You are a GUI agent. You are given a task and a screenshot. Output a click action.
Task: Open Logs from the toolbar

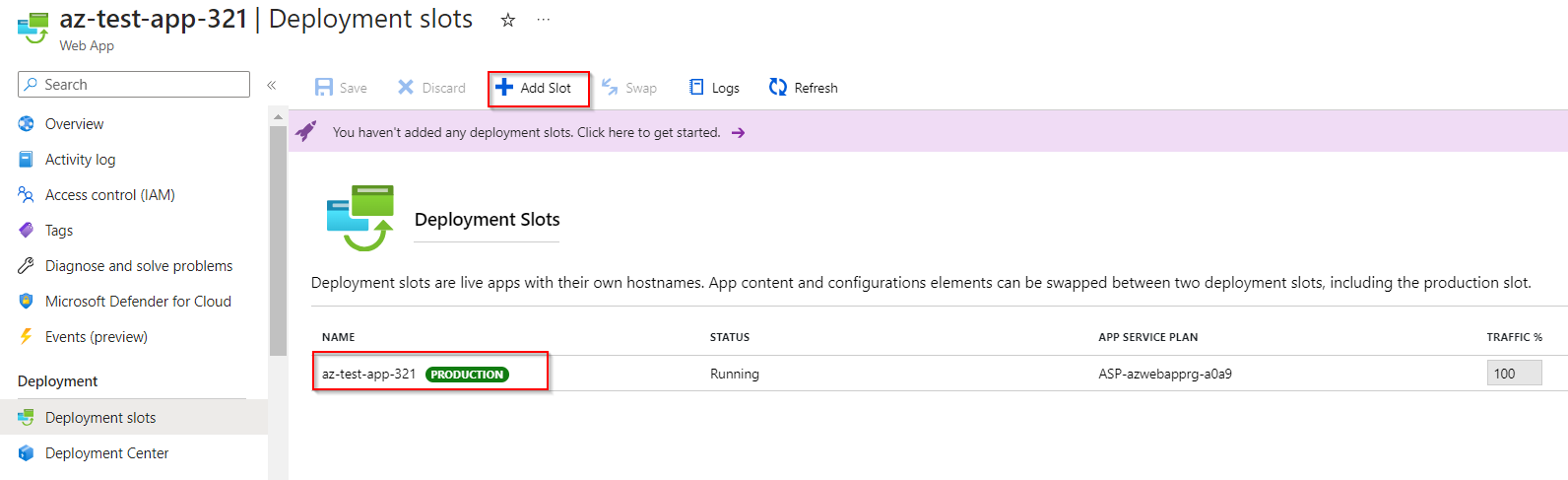point(715,88)
